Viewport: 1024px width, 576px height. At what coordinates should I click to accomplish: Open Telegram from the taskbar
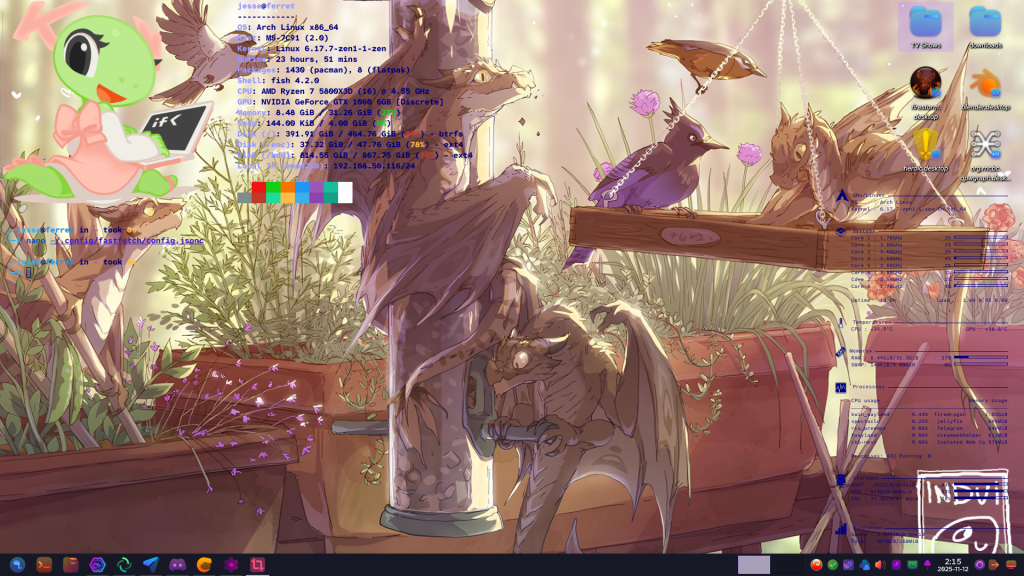coord(151,565)
